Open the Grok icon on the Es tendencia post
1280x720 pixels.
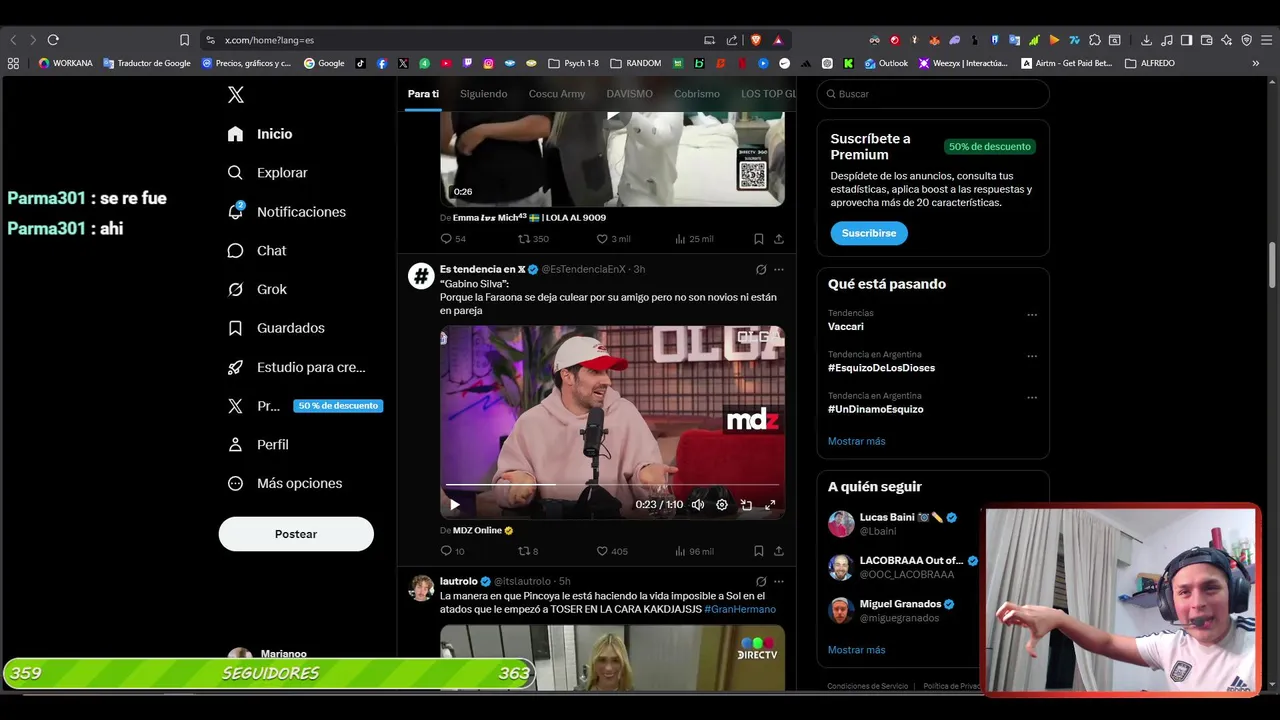(761, 270)
